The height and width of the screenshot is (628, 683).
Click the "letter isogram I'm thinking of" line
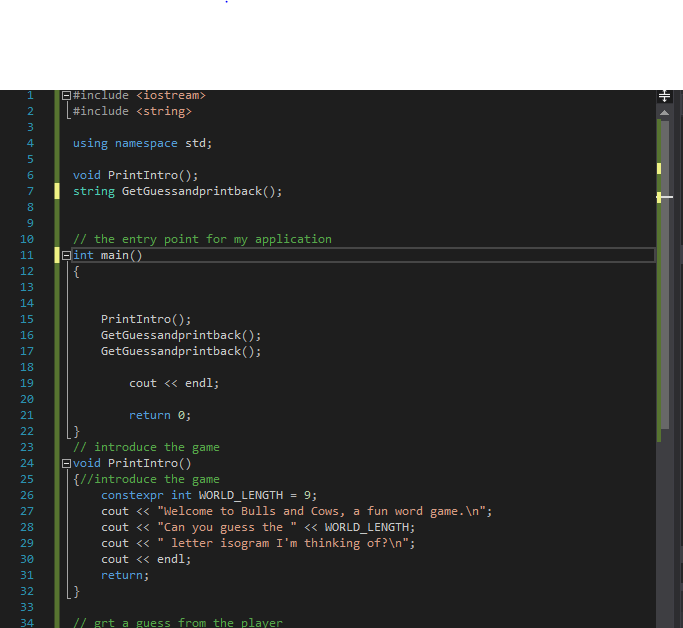258,544
